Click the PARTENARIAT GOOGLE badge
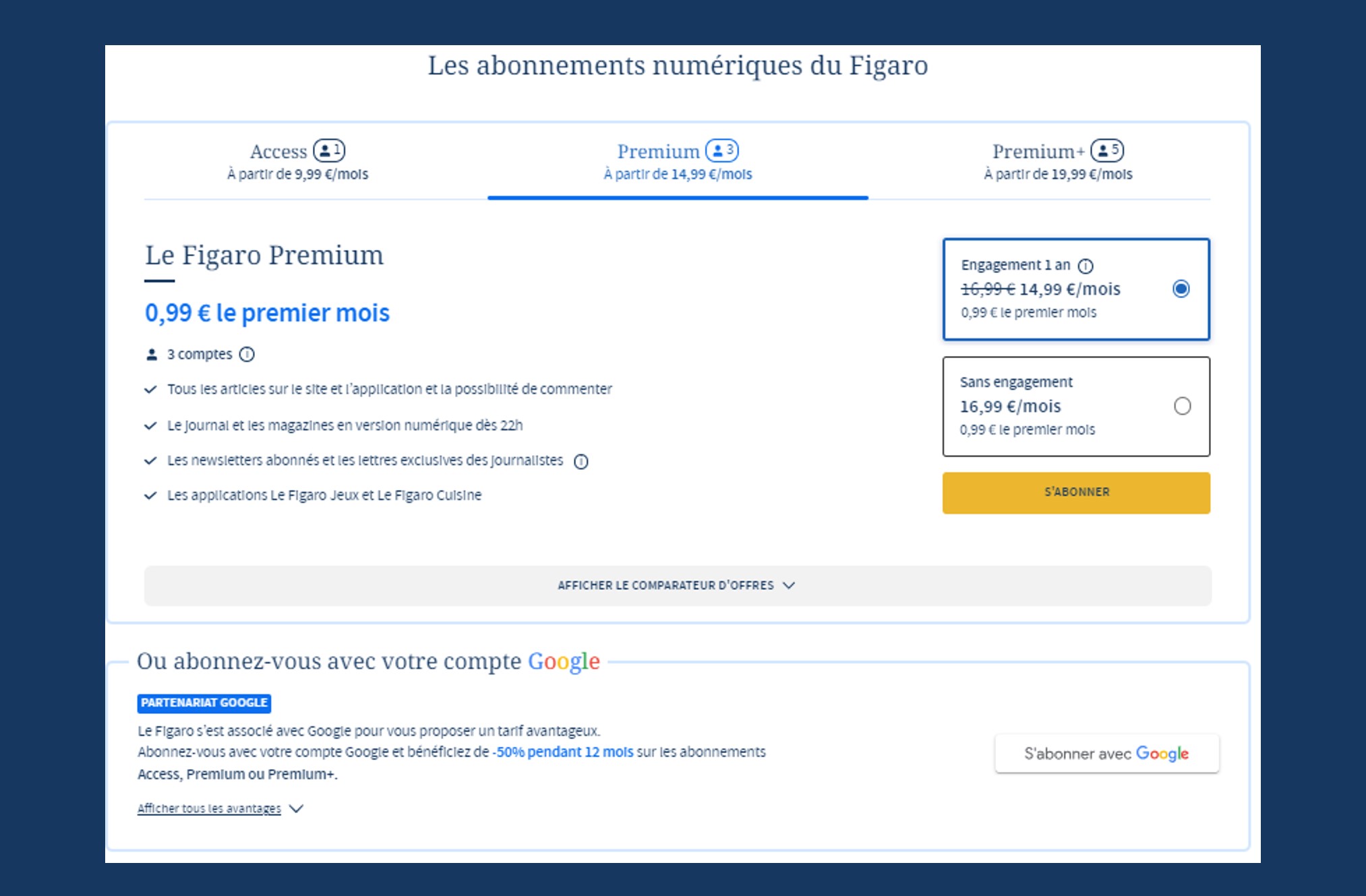This screenshot has height=896, width=1366. click(x=204, y=703)
